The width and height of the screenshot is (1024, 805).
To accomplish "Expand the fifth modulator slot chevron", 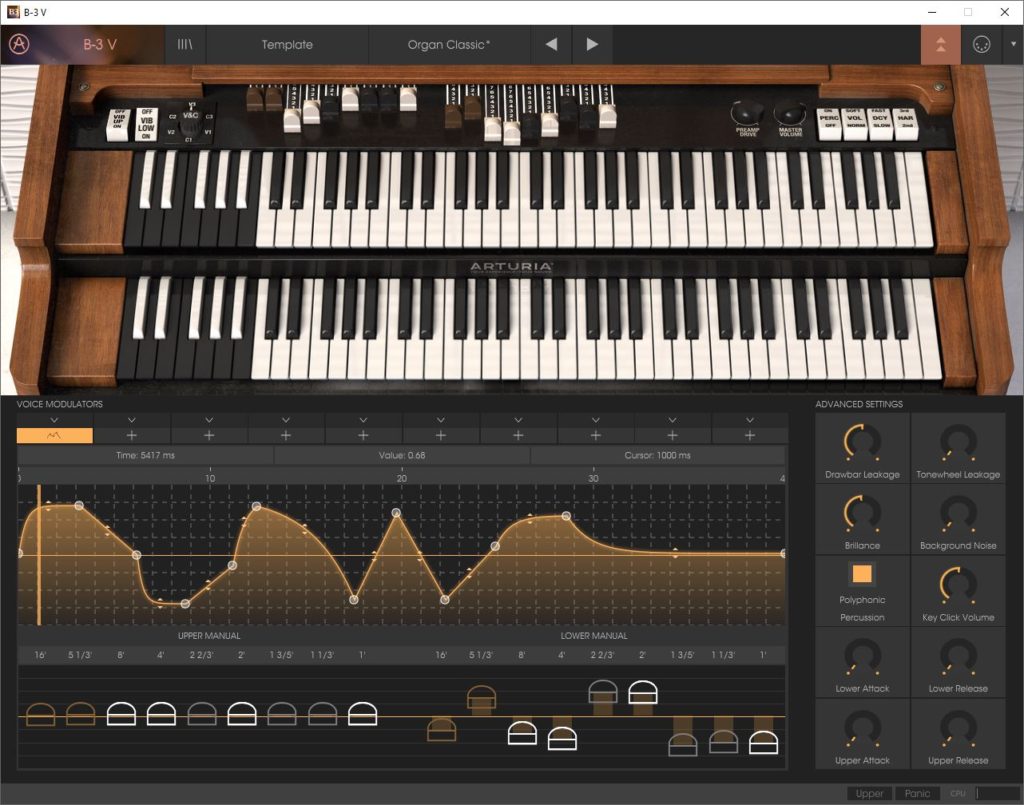I will (x=363, y=420).
